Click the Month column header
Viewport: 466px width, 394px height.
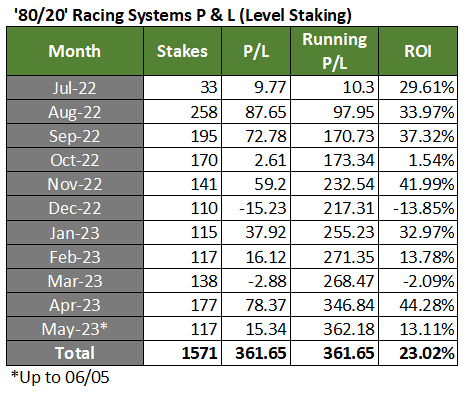point(75,51)
